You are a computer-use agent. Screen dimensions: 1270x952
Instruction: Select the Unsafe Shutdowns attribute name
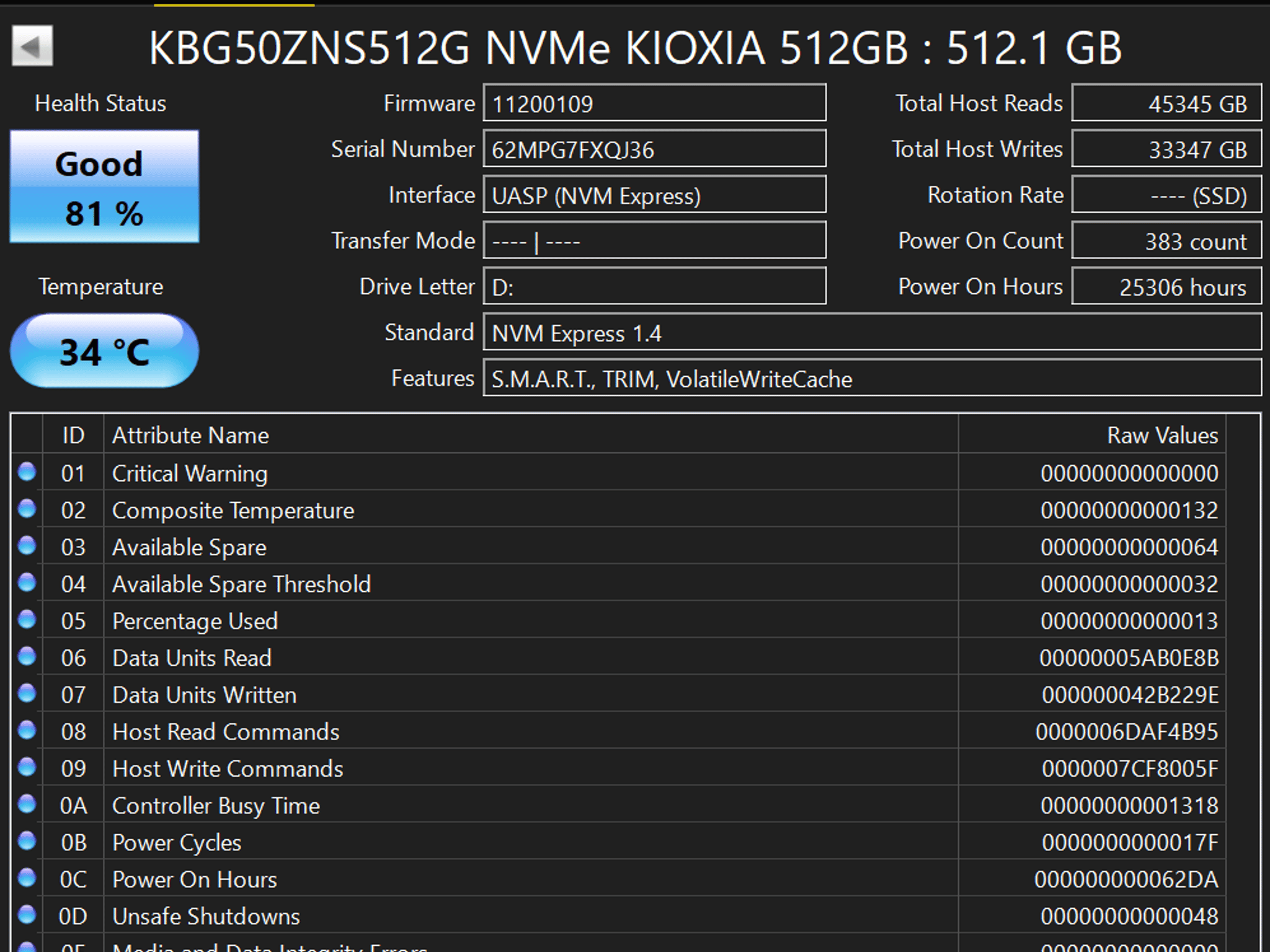(x=206, y=917)
